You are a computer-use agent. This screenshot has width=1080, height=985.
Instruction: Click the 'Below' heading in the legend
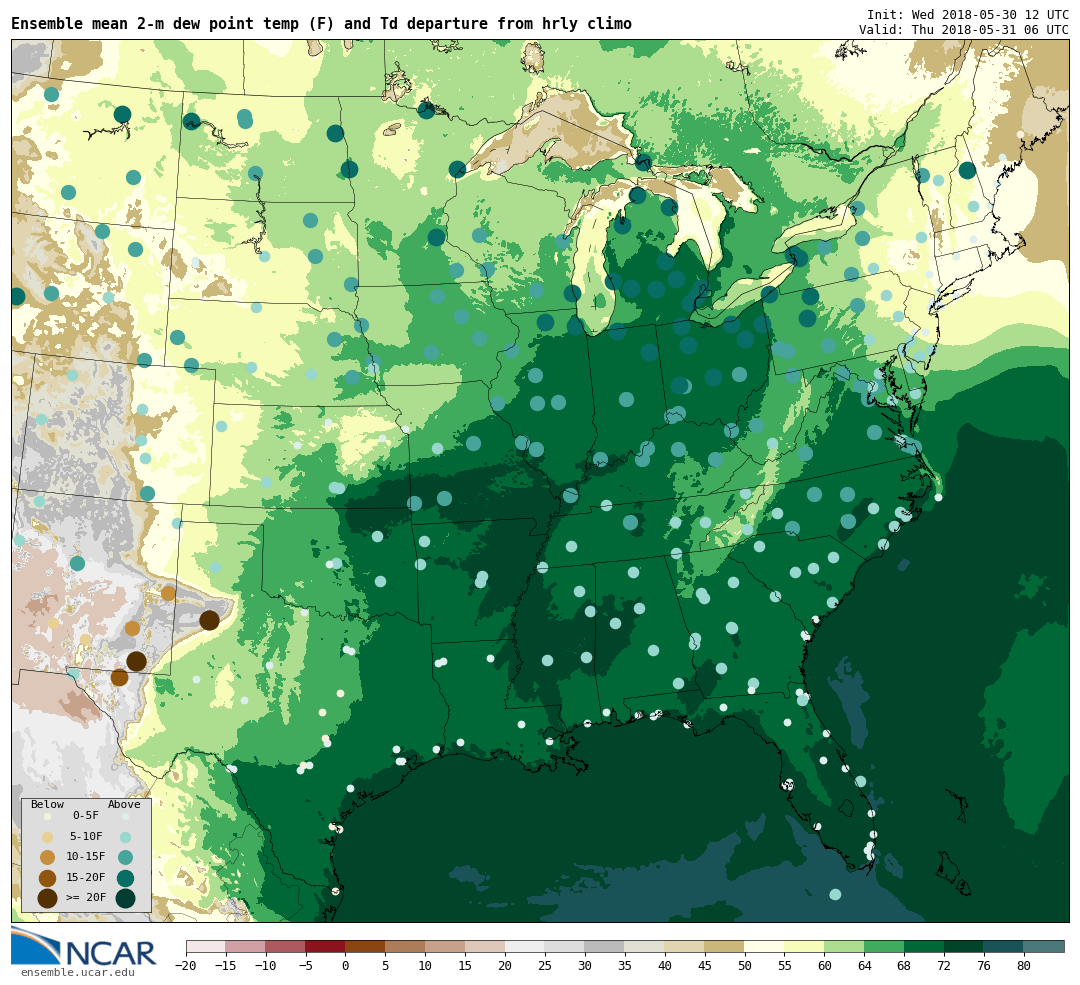pos(47,805)
